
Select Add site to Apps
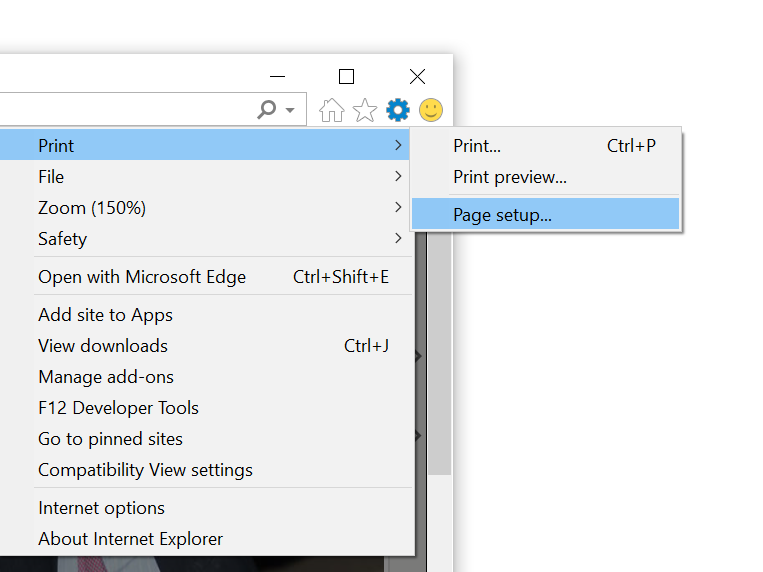[x=206, y=314]
